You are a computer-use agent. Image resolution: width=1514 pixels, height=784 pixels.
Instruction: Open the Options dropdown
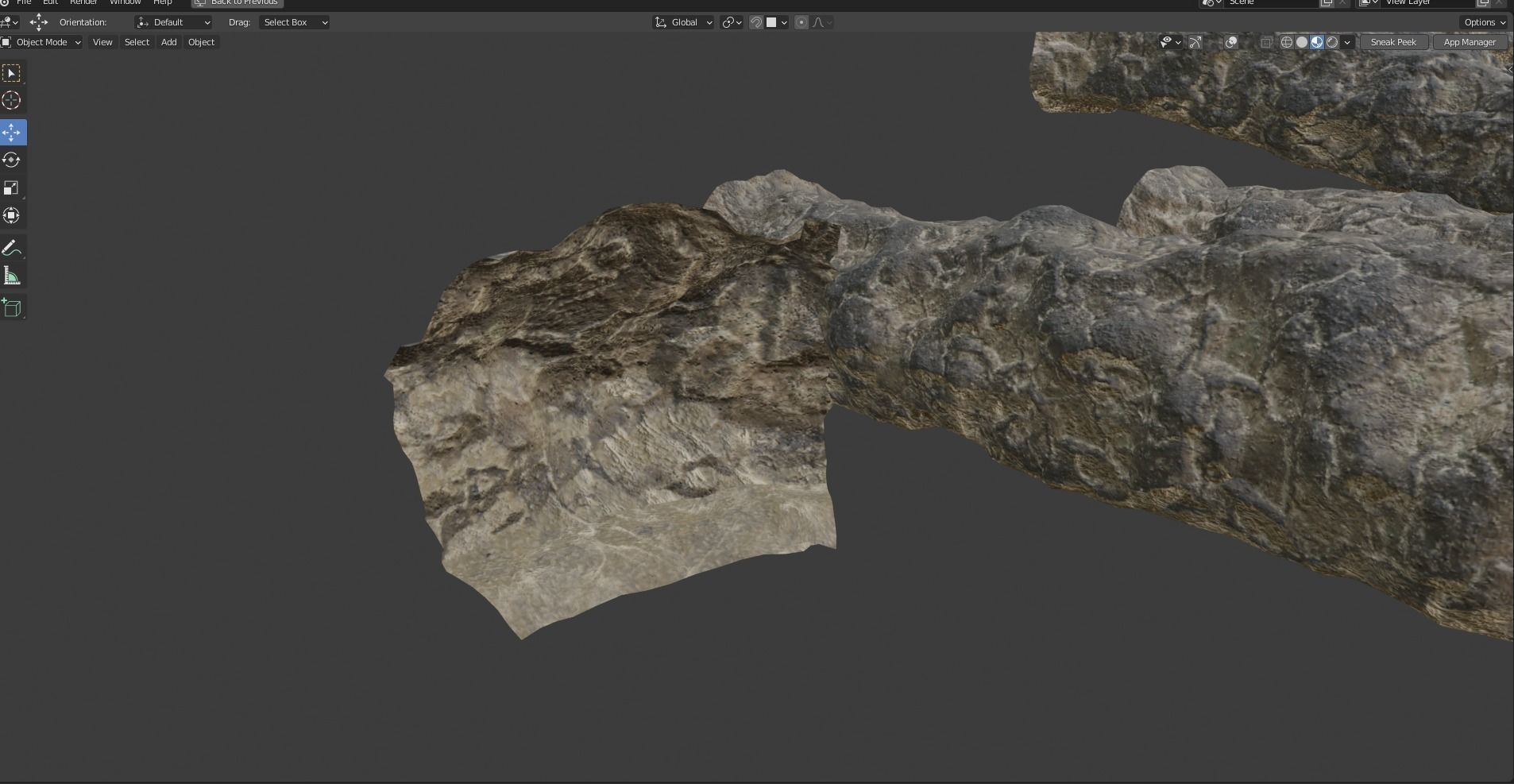[1485, 22]
